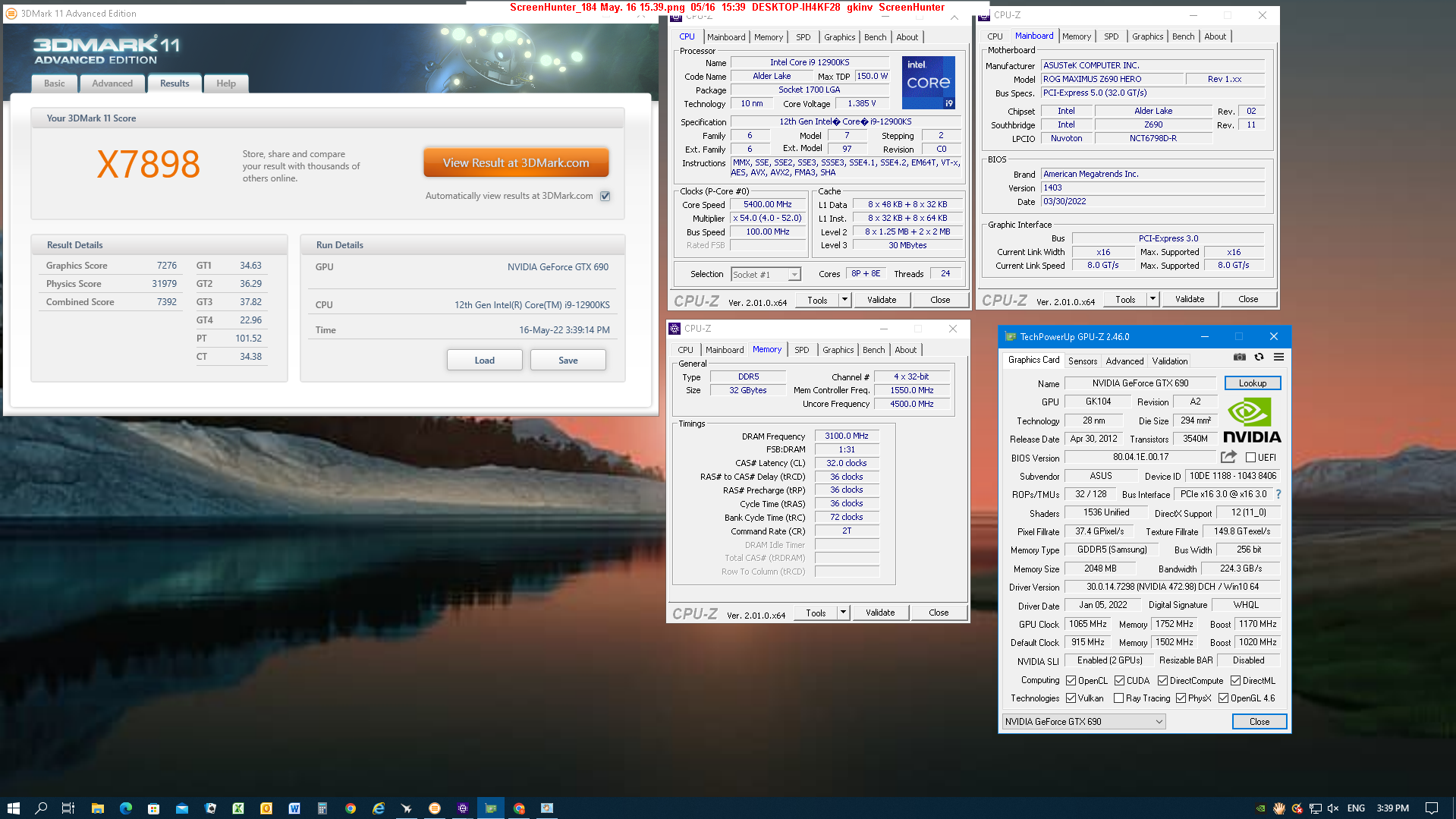Toggle the UEFI checkbox in GPU-Z
This screenshot has width=1456, height=819.
pyautogui.click(x=1250, y=457)
